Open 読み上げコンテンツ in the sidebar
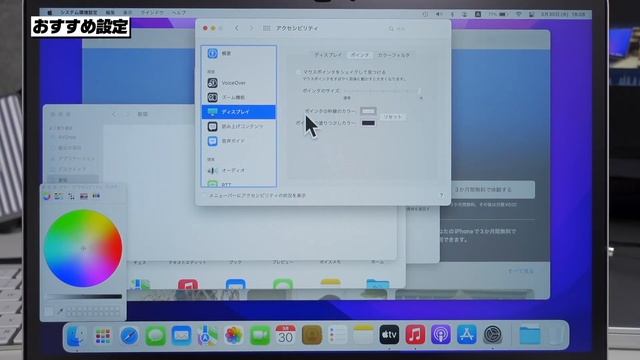This screenshot has height=360, width=640. click(x=239, y=127)
